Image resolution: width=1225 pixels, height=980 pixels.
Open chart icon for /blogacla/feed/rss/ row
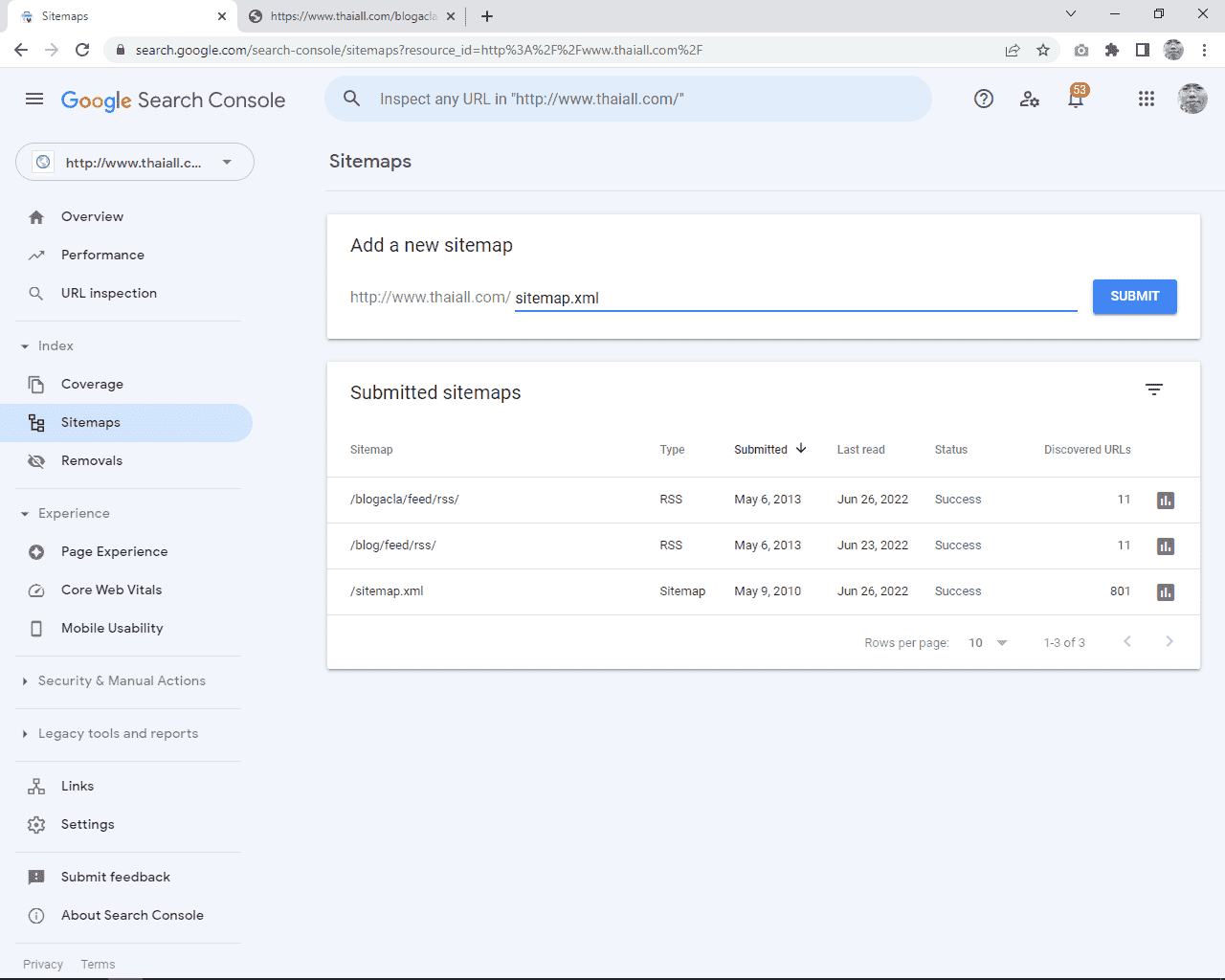(1165, 501)
